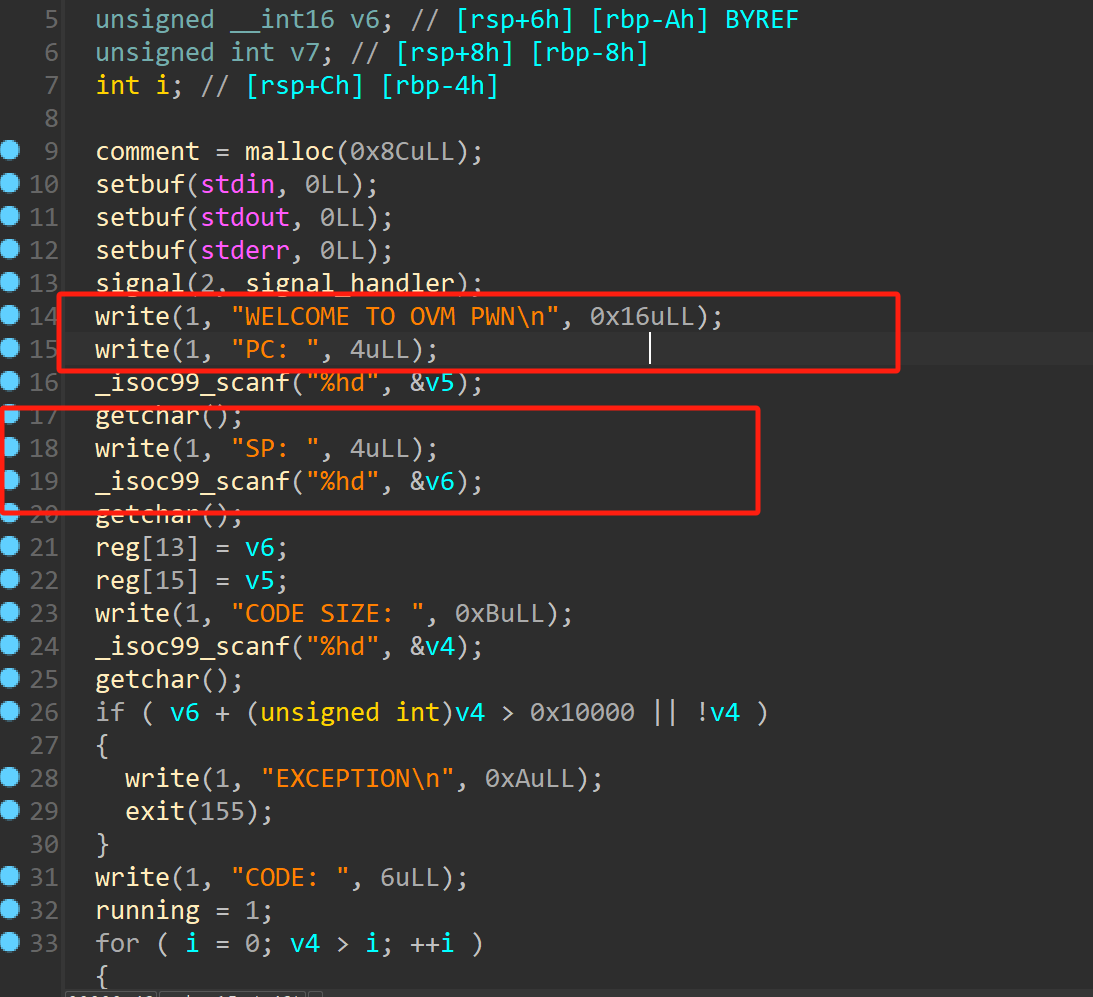Image resolution: width=1093 pixels, height=997 pixels.
Task: Enable breakpoint on line 28 EXCEPTION write
Action: tap(10, 778)
